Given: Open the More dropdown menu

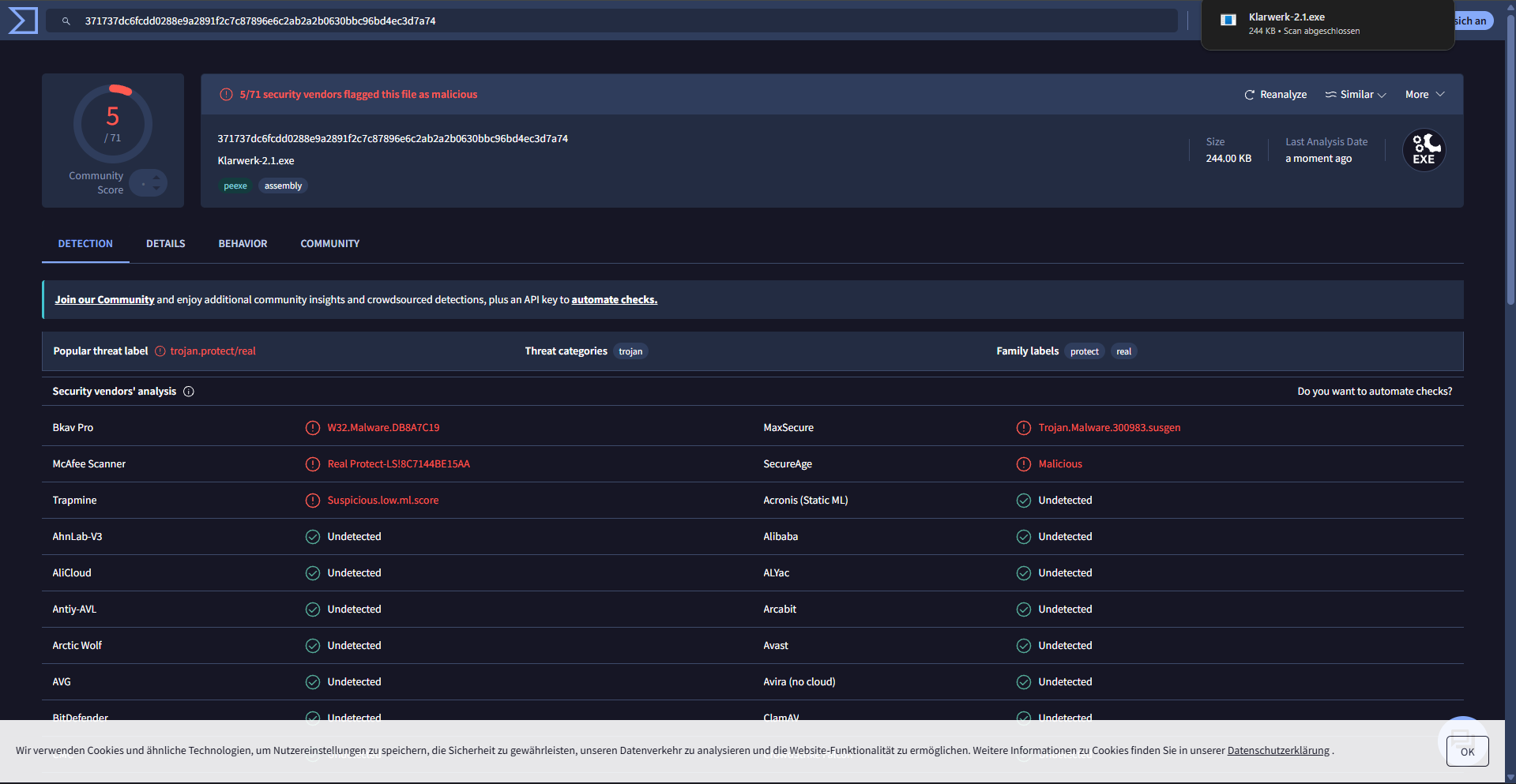Looking at the screenshot, I should tap(1425, 95).
